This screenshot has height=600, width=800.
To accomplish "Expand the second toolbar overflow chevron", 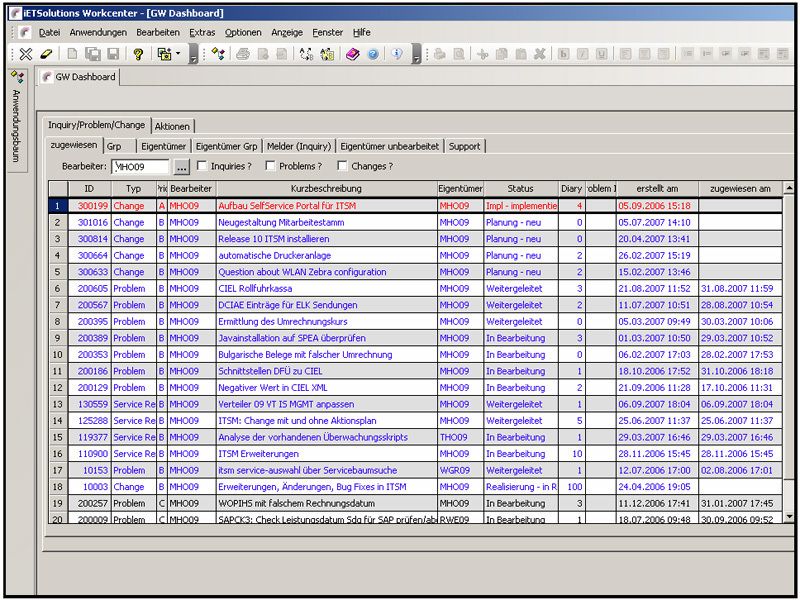I will point(417,57).
